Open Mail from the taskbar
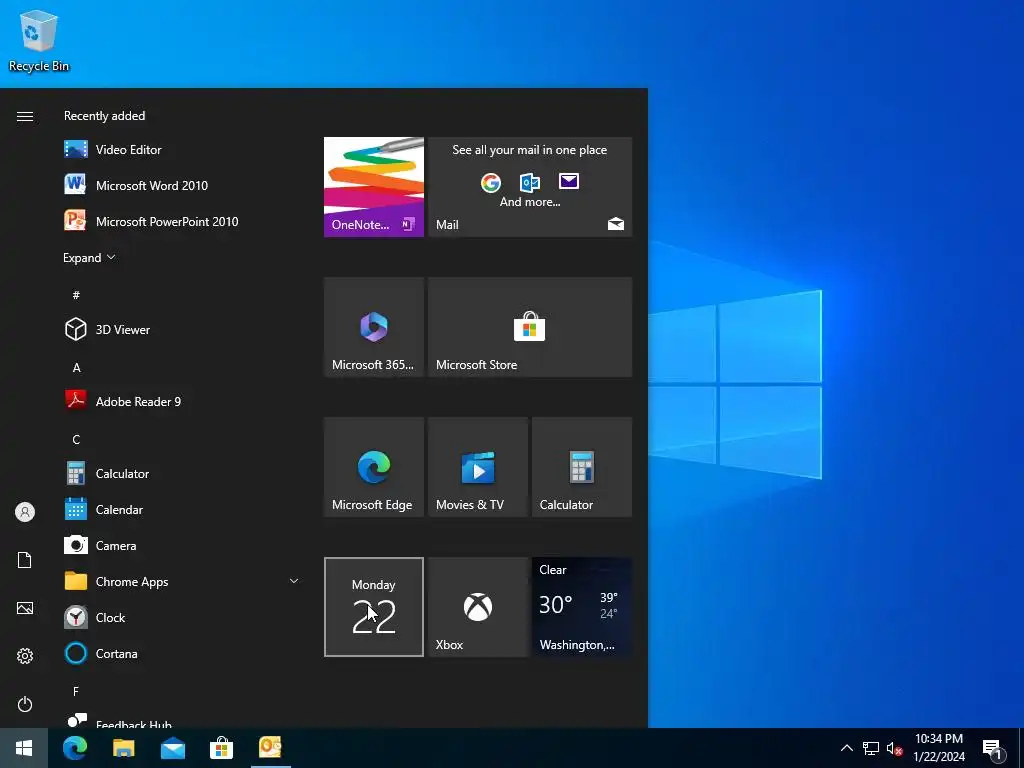This screenshot has width=1024, height=768. pyautogui.click(x=172, y=748)
